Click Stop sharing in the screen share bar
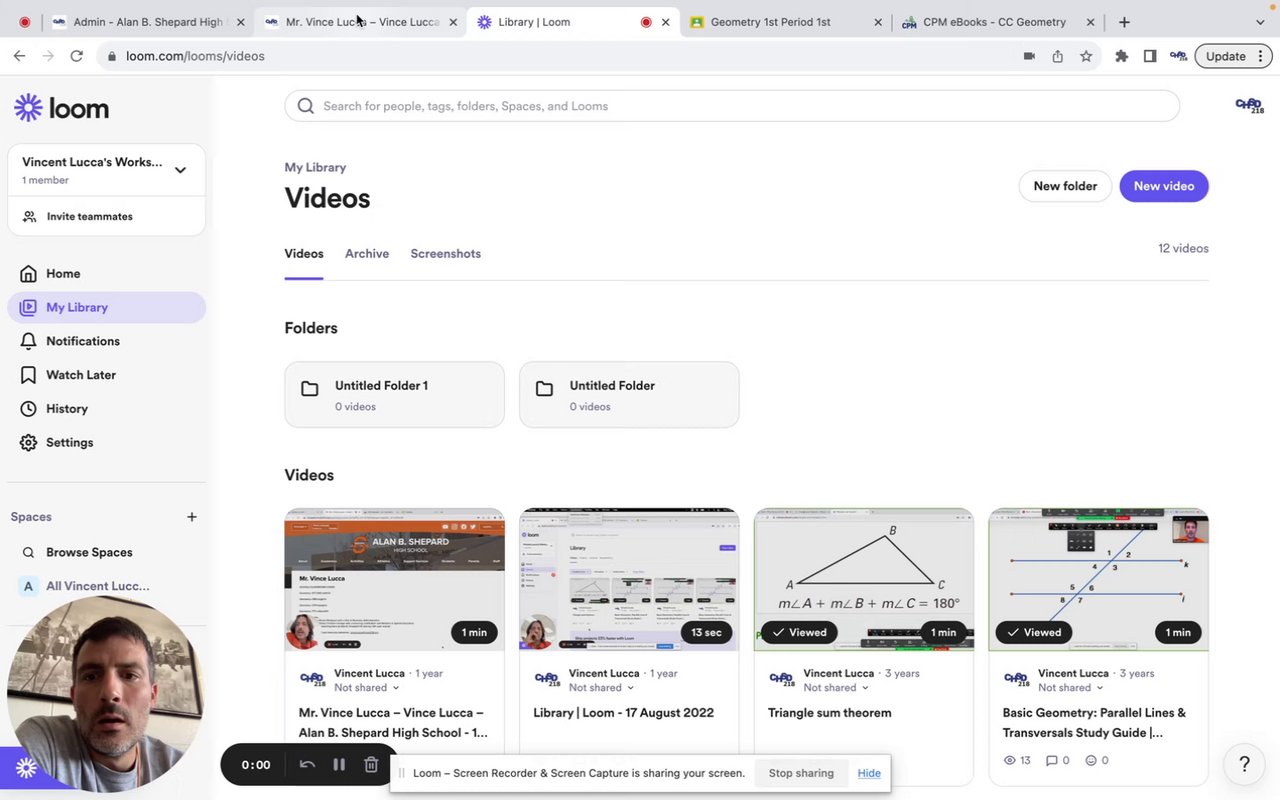 (801, 773)
